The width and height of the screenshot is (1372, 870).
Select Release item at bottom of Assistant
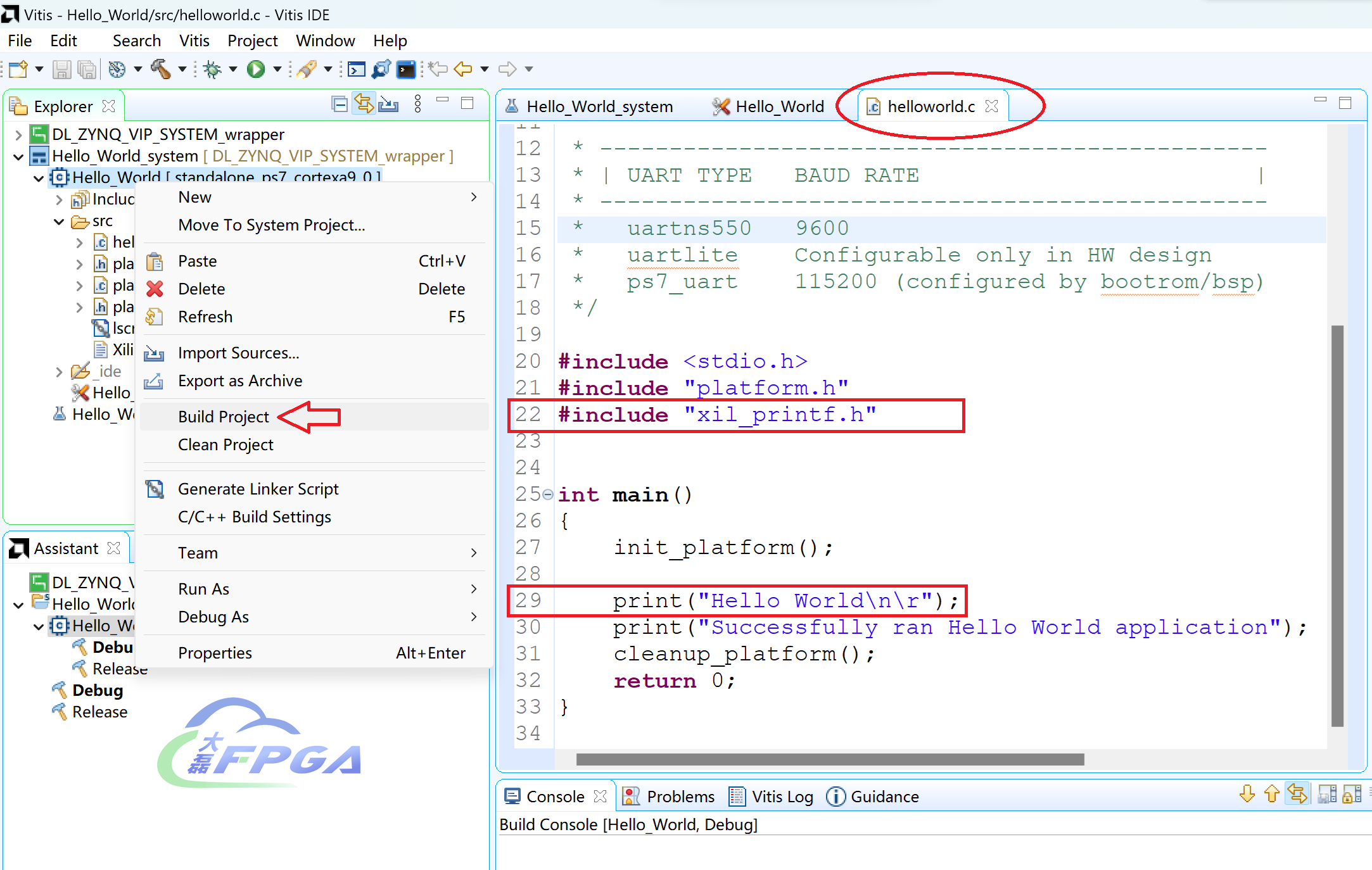pyautogui.click(x=89, y=712)
